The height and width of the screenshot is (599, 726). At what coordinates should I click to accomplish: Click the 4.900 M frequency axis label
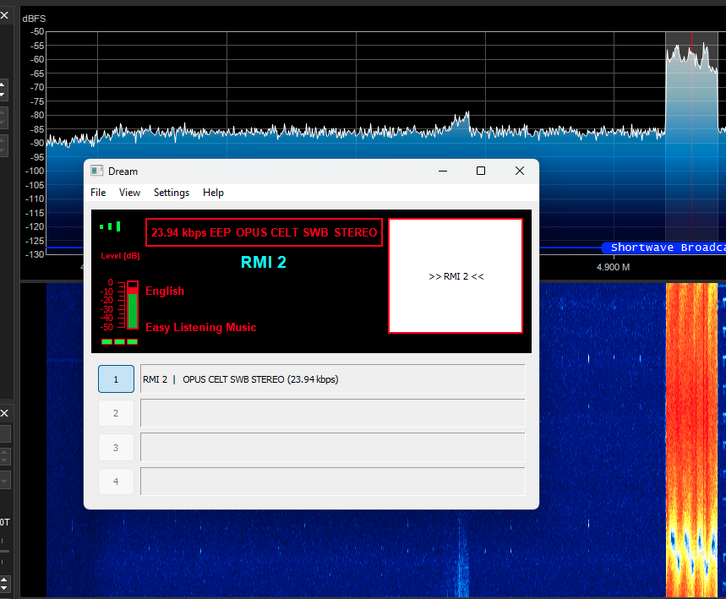[x=613, y=267]
